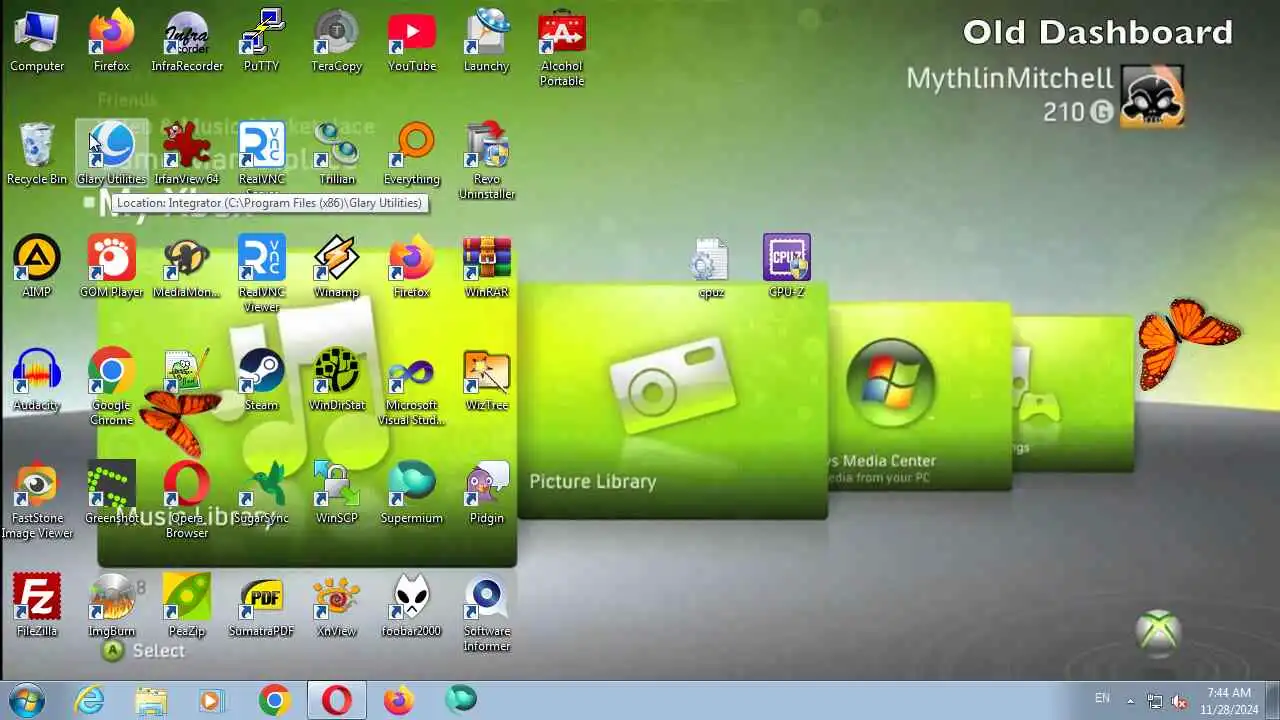Open the PuTTY shortcut
The height and width of the screenshot is (720, 1280).
coord(262,42)
